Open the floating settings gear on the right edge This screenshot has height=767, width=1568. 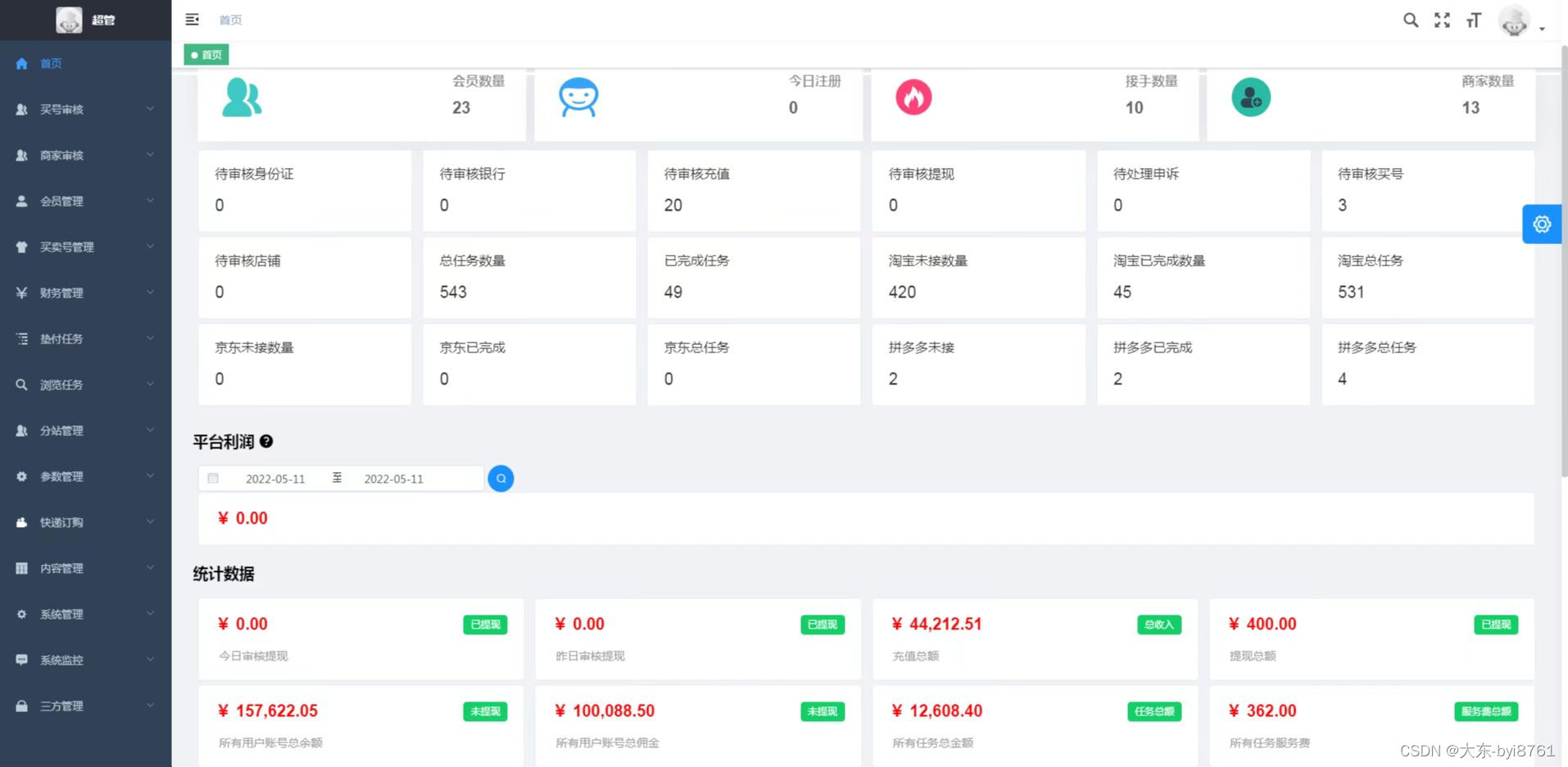point(1542,224)
